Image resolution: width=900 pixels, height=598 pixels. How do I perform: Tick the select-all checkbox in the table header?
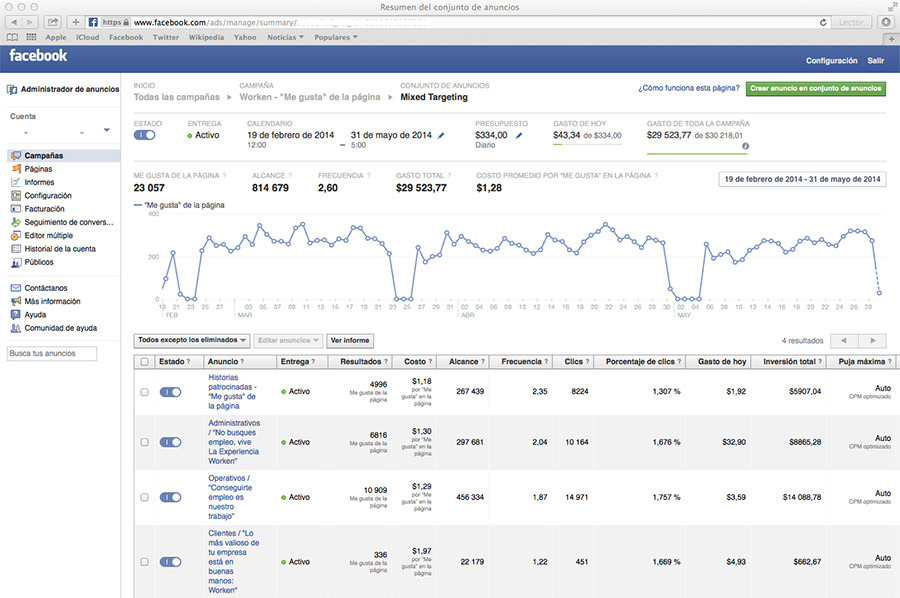tap(144, 362)
